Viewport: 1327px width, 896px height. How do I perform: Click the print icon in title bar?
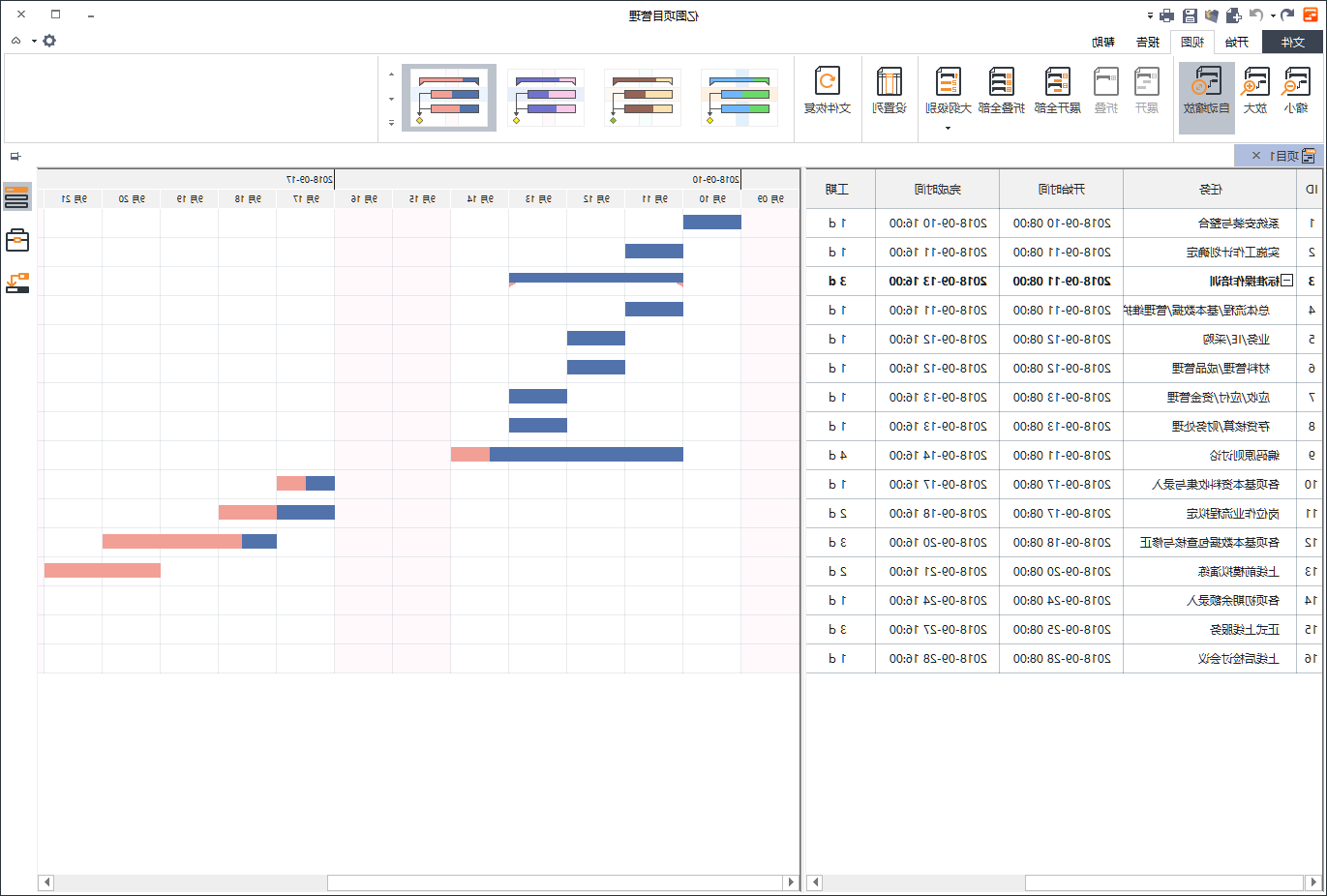[x=1167, y=15]
